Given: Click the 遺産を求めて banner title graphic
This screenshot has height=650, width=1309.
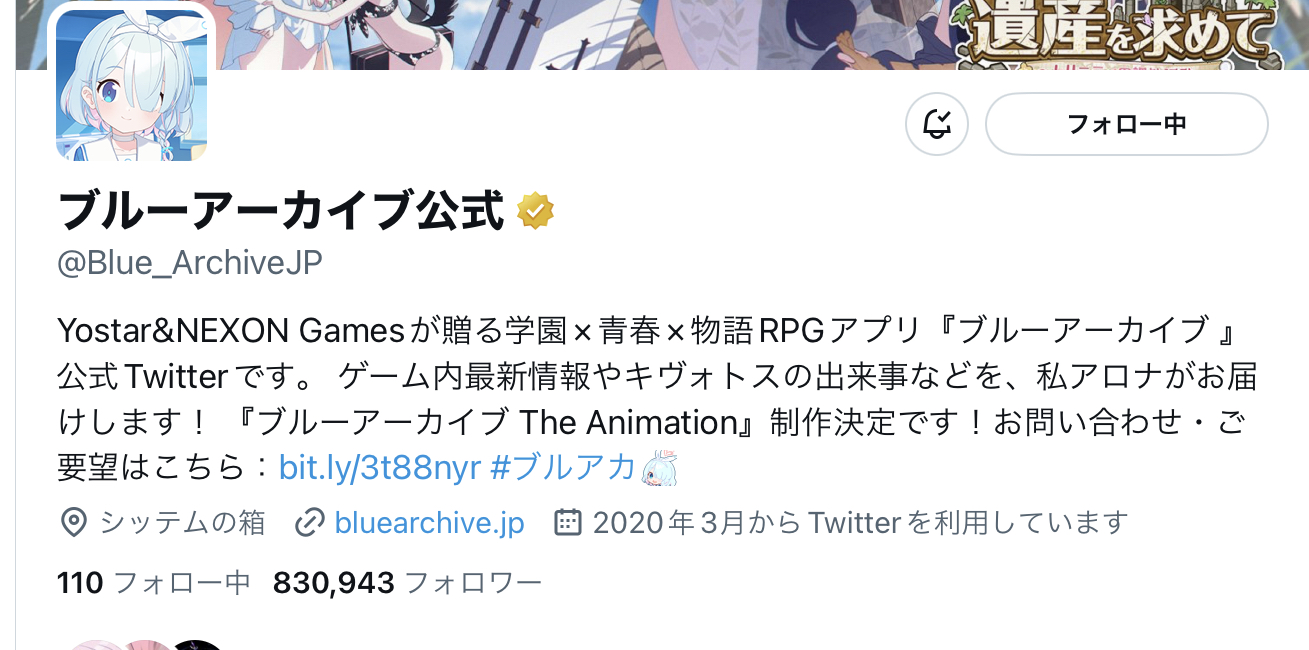Looking at the screenshot, I should 1119,35.
